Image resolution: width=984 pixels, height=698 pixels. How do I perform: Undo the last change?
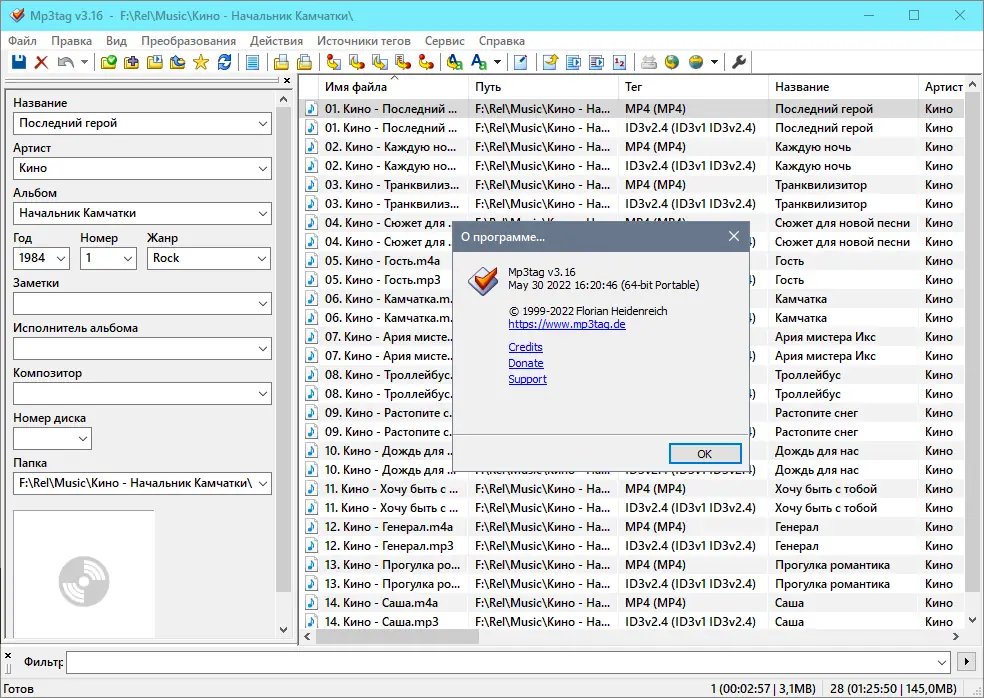pos(65,62)
